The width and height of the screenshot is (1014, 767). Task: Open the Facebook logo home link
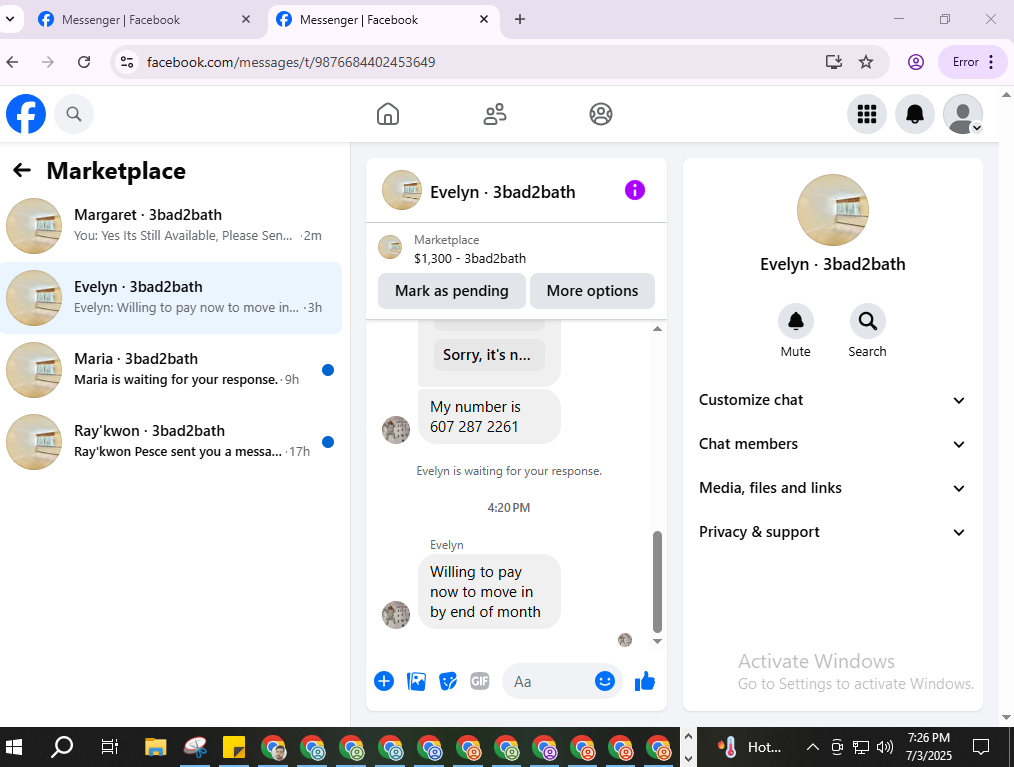26,114
